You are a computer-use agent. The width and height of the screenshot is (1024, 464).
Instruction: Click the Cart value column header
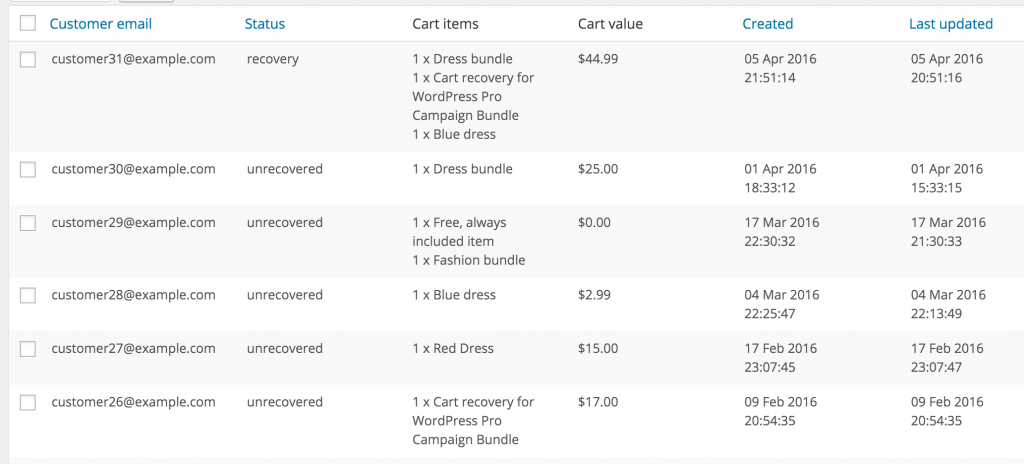(610, 24)
